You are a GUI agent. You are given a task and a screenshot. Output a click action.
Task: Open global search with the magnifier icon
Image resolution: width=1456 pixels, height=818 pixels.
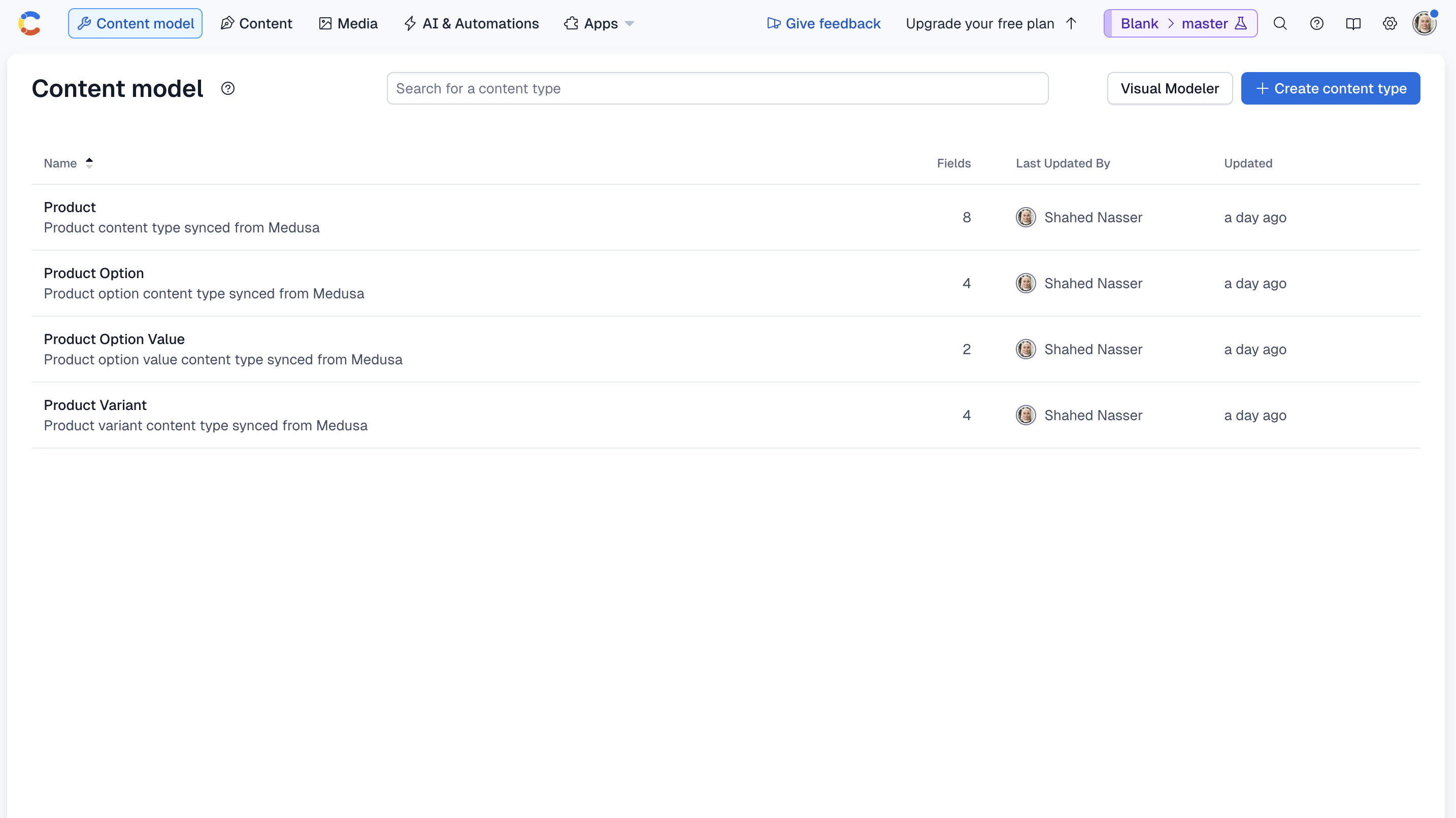pyautogui.click(x=1280, y=23)
